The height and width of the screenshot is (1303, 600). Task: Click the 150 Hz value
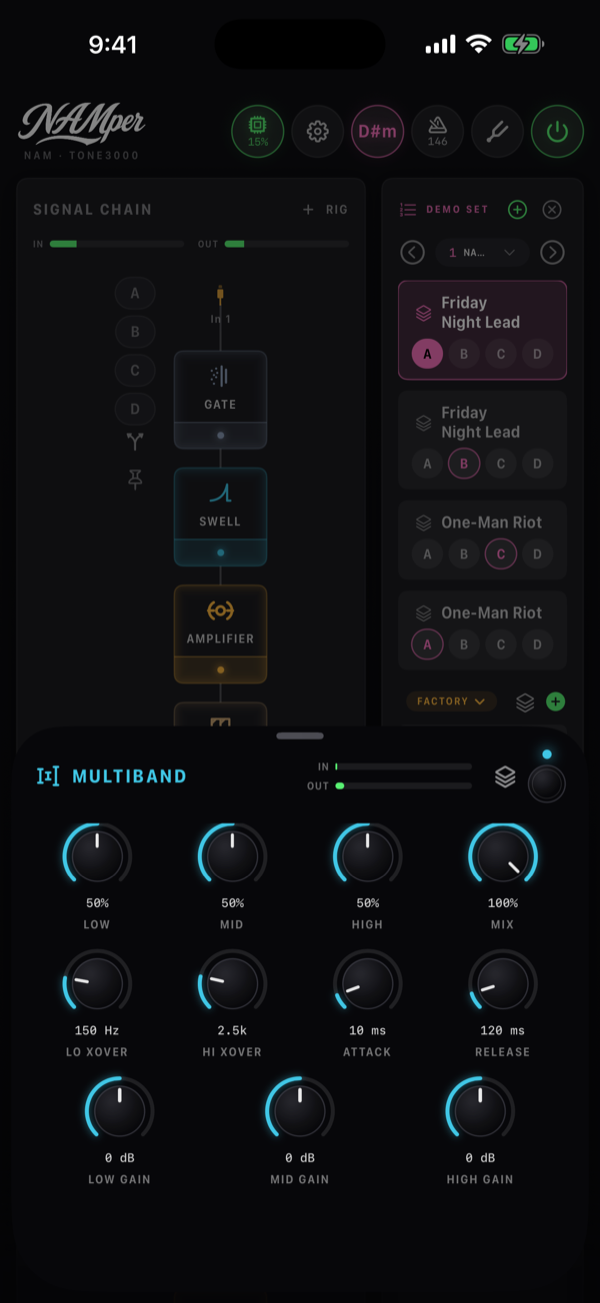coord(97,1031)
